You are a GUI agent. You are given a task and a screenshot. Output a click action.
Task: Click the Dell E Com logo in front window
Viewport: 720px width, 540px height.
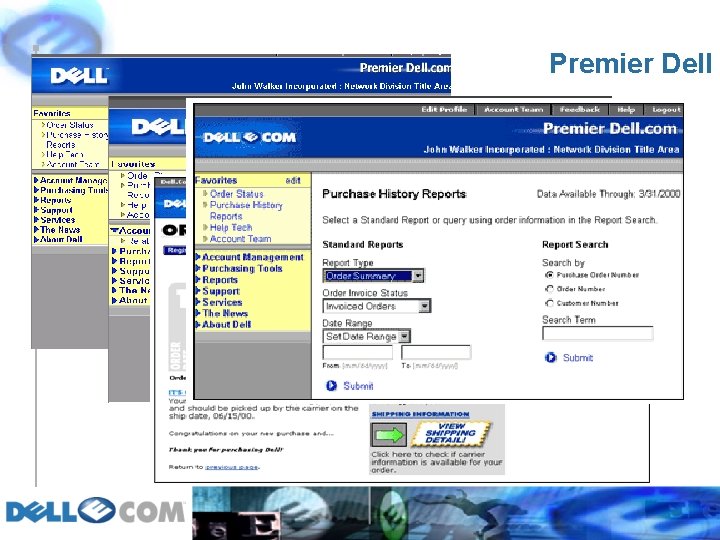pos(250,137)
